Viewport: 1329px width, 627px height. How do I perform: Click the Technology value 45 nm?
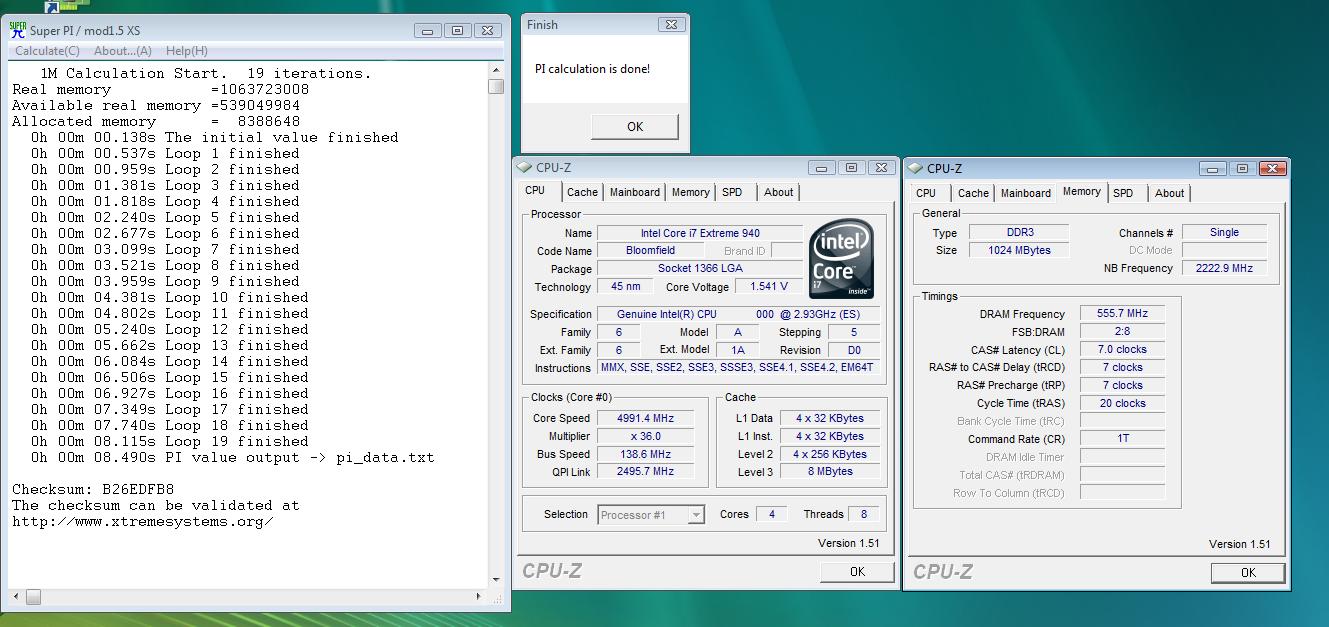625,287
